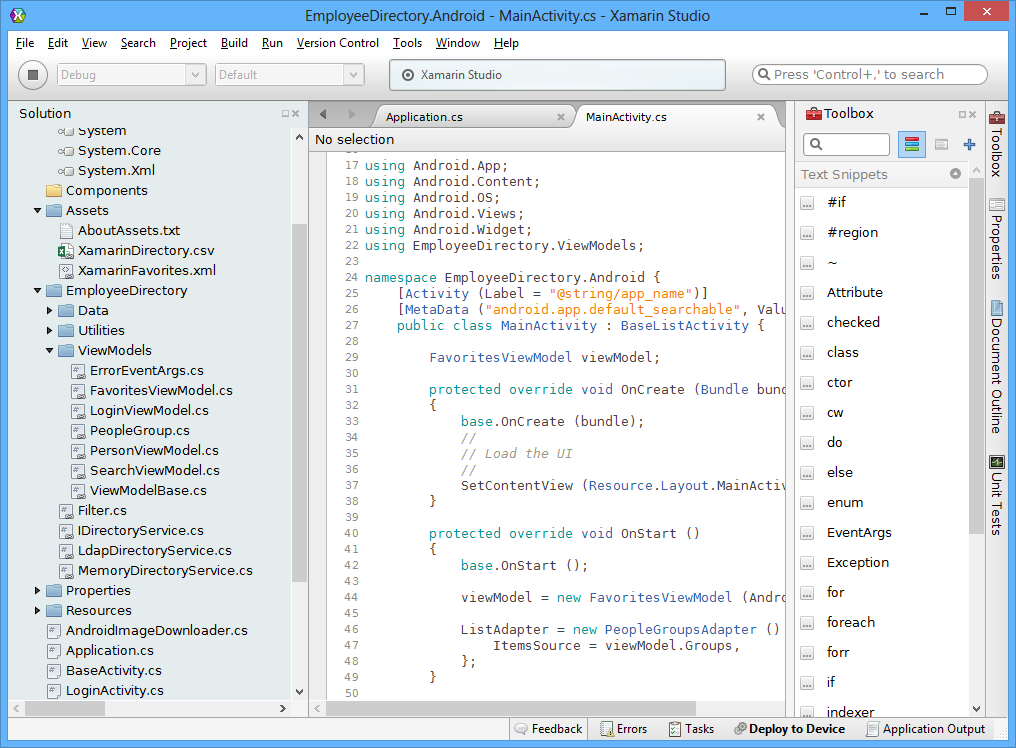Select the System.Core reference

(119, 151)
